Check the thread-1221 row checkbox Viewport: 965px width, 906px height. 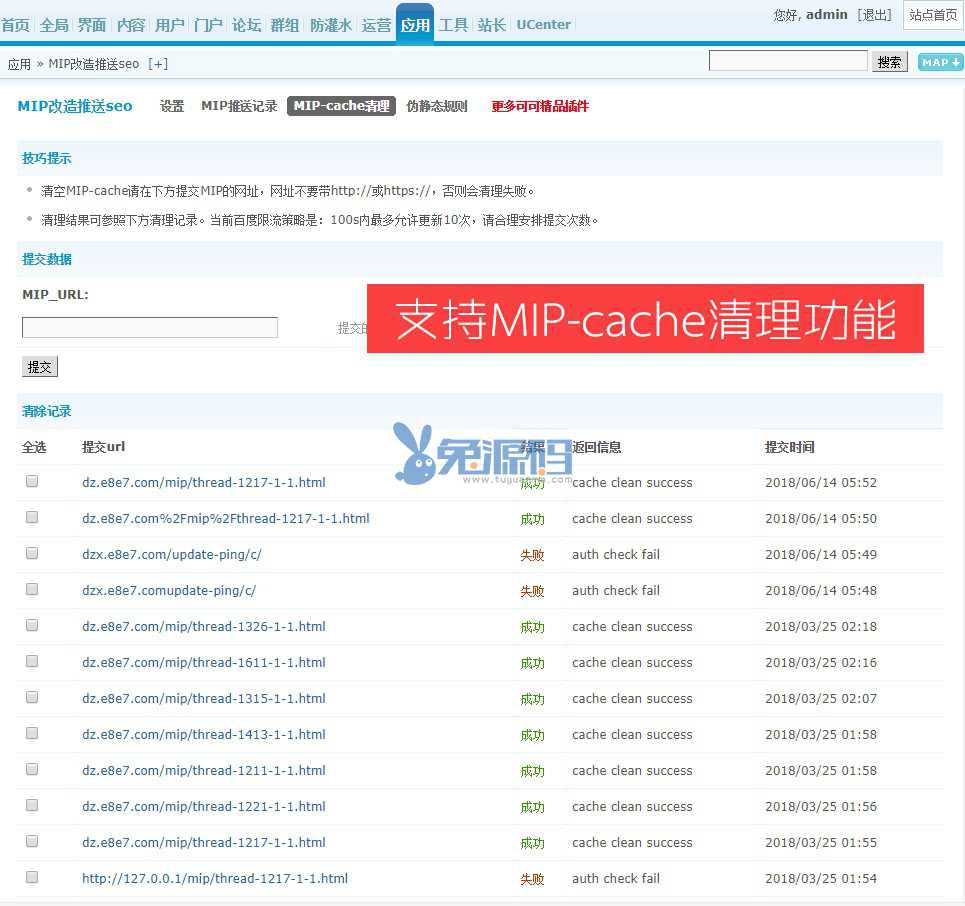coord(32,805)
